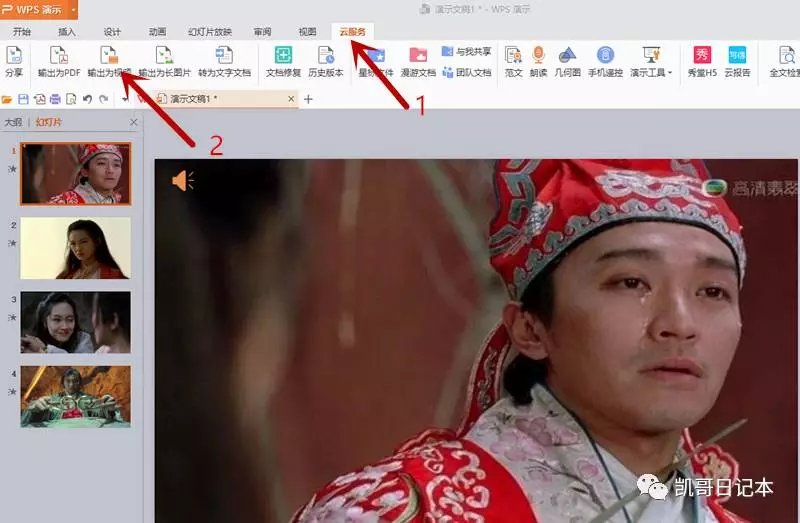
Task: Open 文档修复 document repair
Action: [x=283, y=61]
